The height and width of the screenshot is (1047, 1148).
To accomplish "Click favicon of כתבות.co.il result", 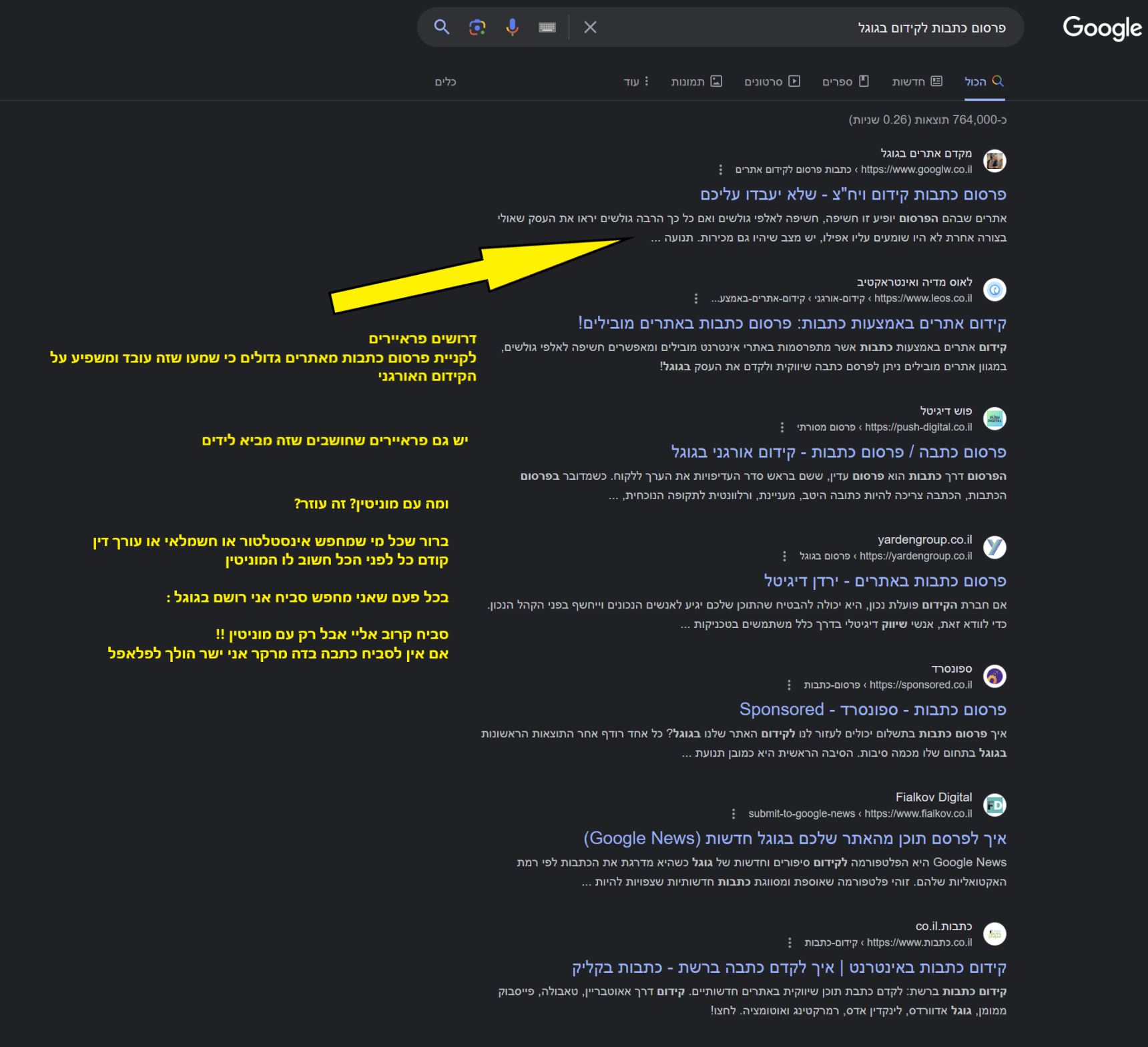I will click(994, 934).
